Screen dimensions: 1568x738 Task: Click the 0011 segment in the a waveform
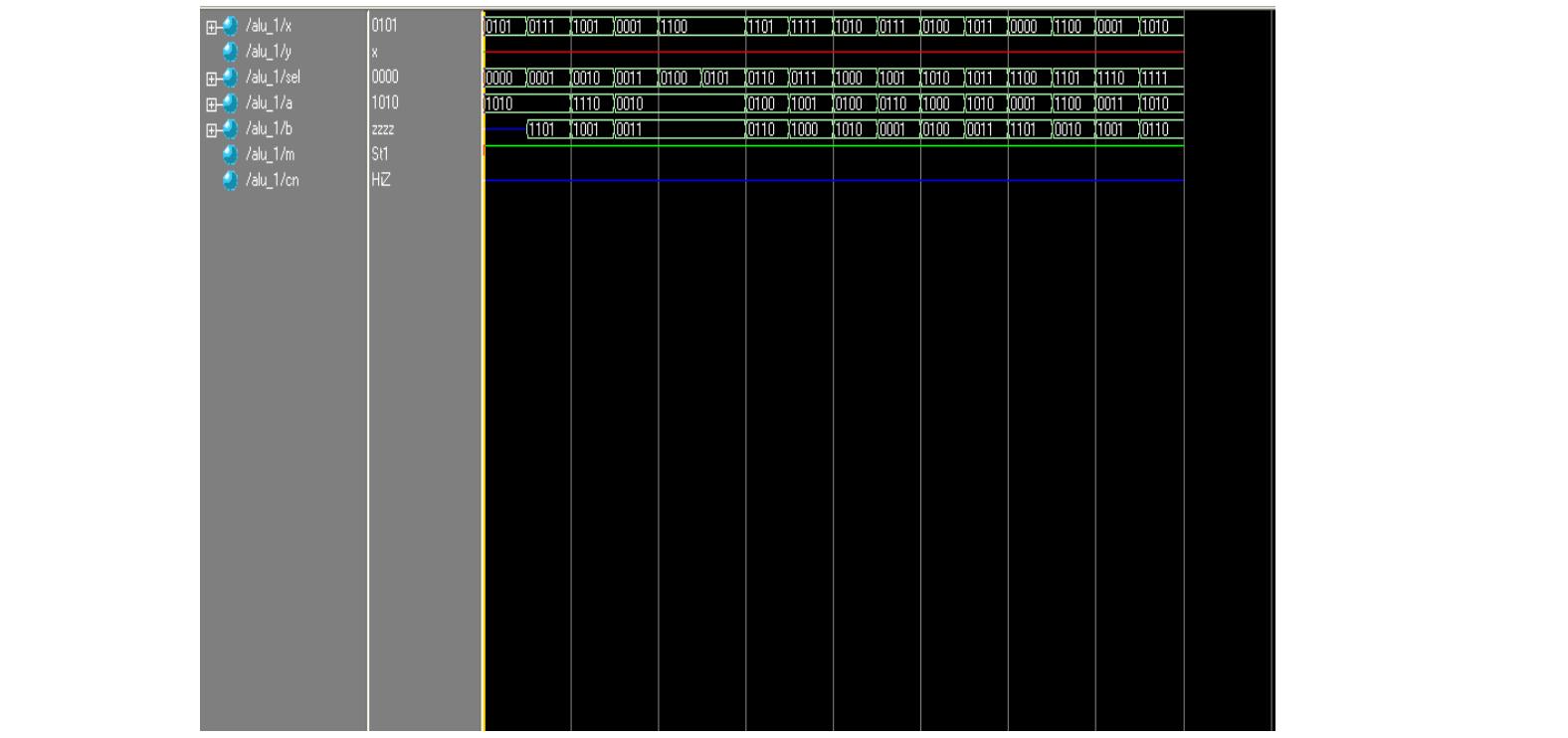point(1117,103)
